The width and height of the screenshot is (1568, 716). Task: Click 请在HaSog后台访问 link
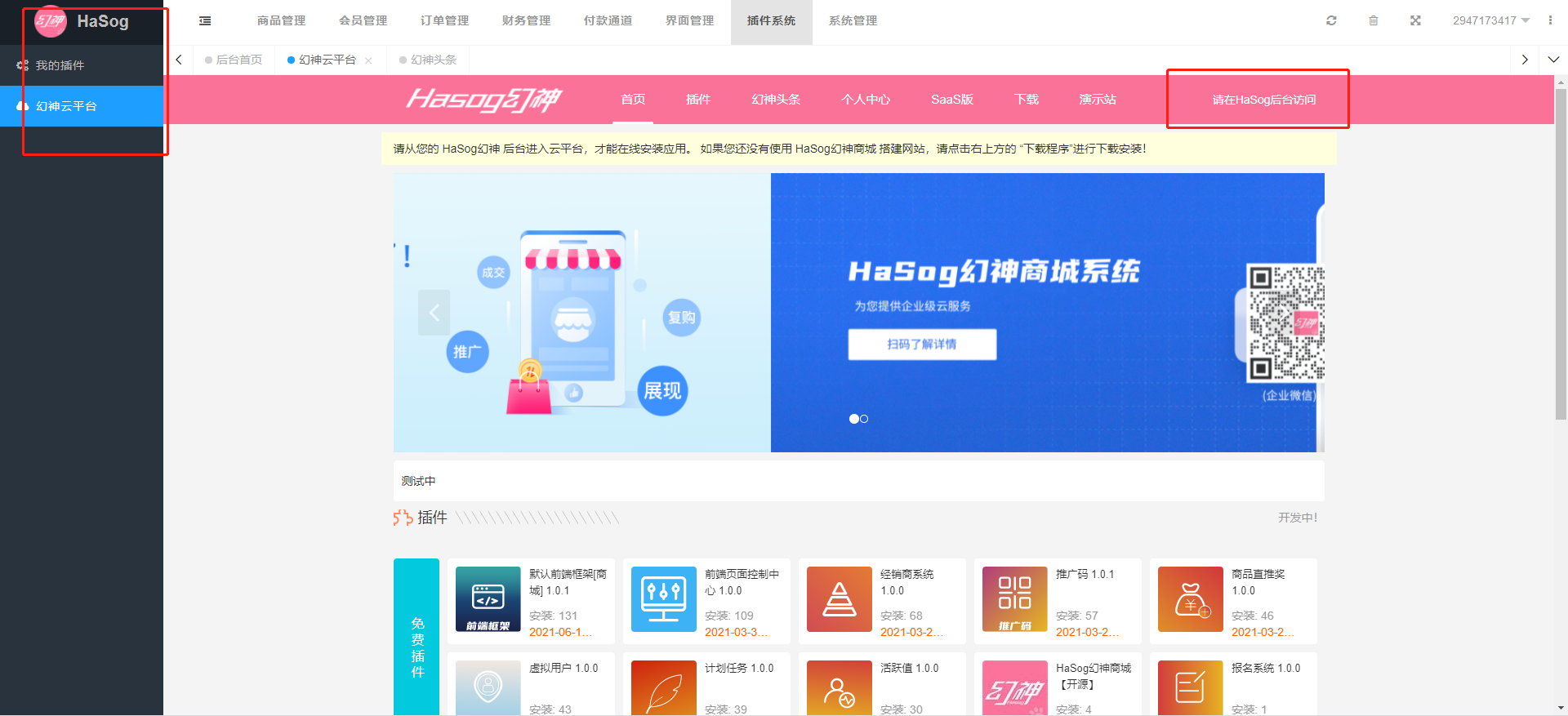click(1264, 100)
